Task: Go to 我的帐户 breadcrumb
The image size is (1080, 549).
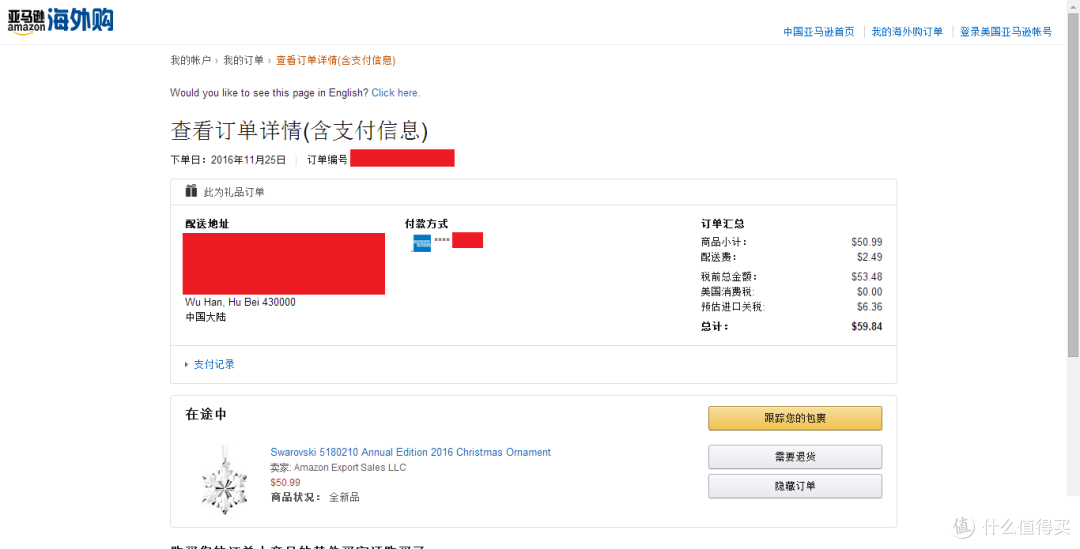Action: point(191,61)
